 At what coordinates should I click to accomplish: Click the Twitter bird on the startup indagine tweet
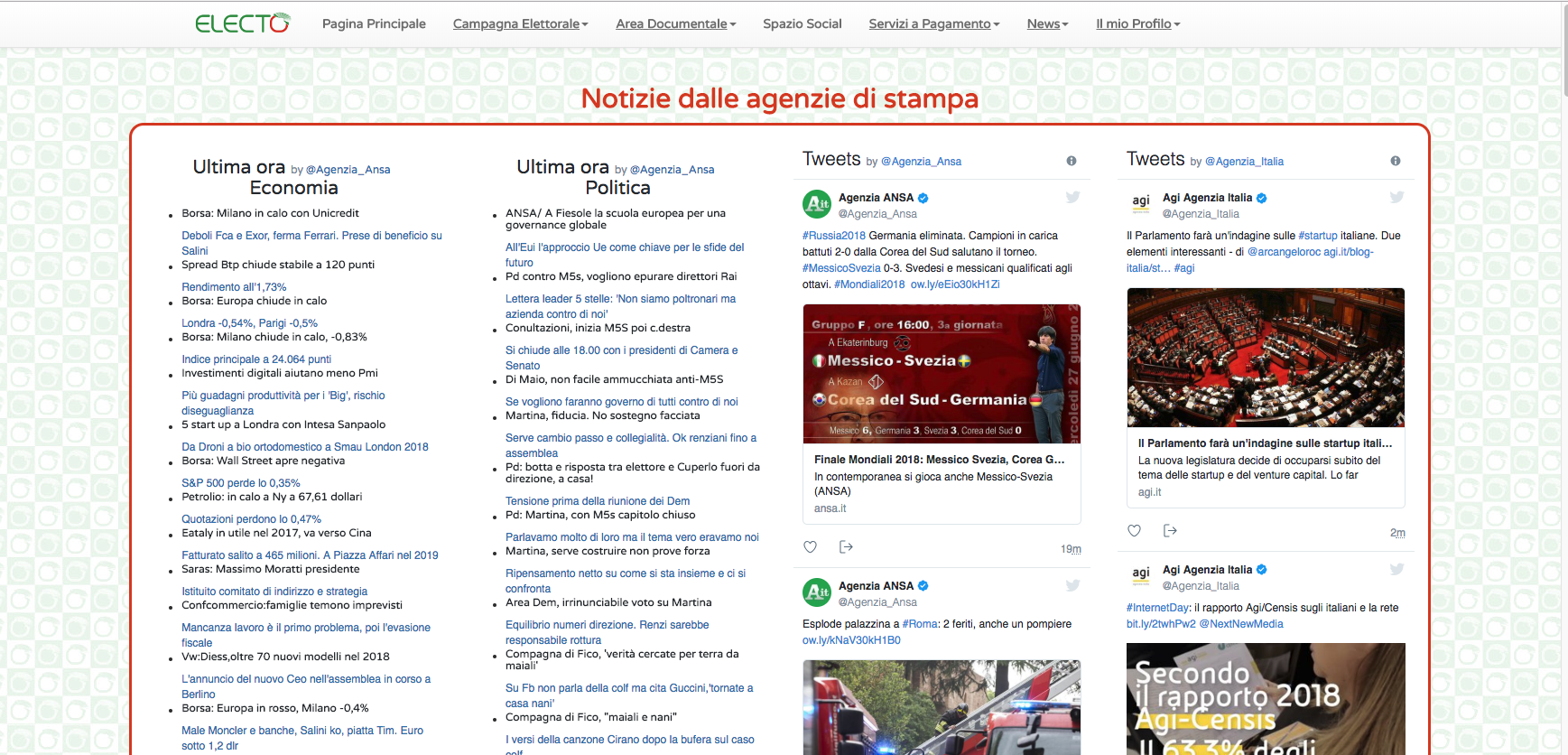1396,197
